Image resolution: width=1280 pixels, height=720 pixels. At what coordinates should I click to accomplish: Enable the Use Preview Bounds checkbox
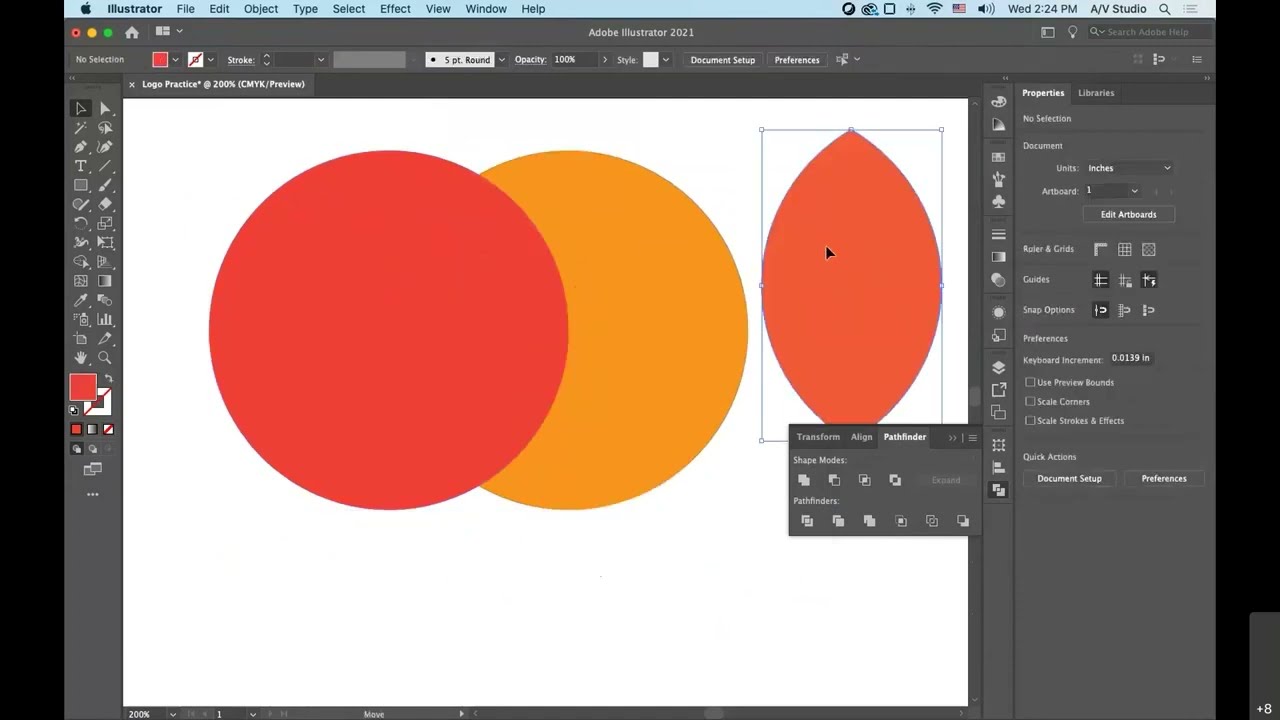tap(1031, 382)
